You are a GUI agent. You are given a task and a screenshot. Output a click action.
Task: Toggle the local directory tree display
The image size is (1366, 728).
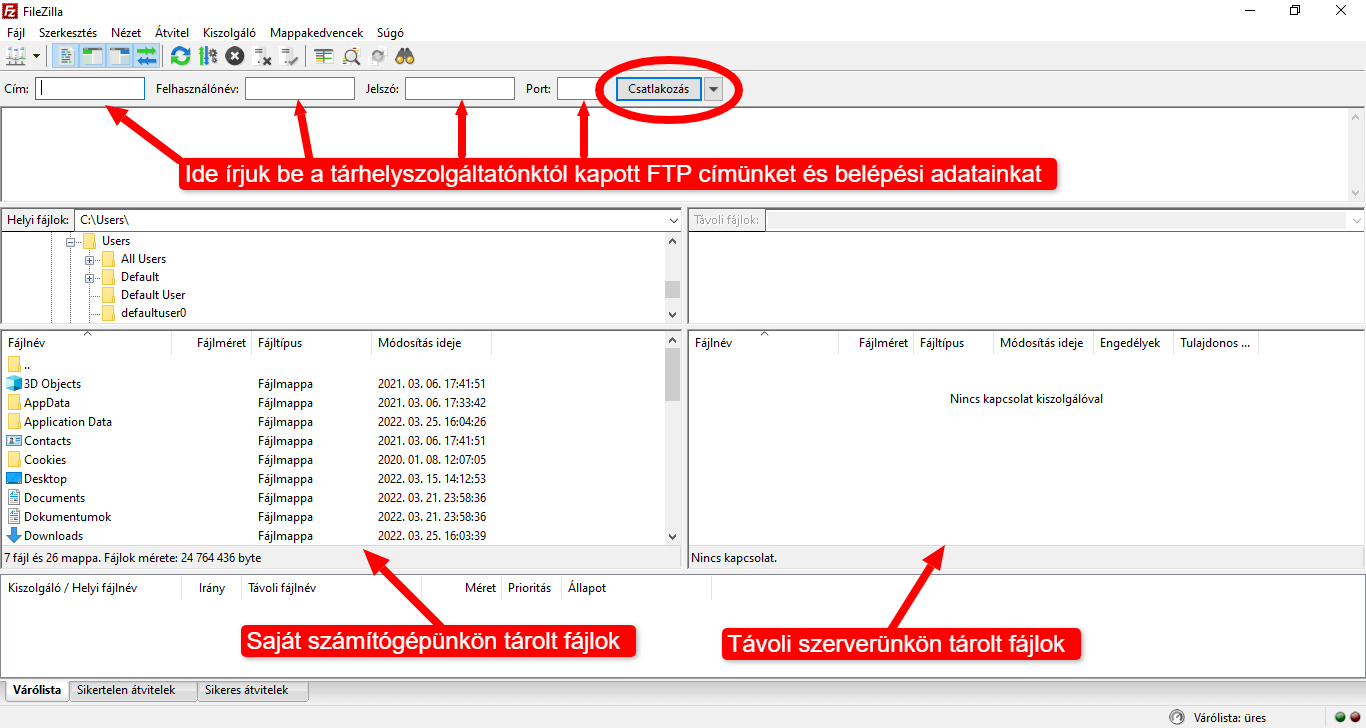pyautogui.click(x=92, y=56)
